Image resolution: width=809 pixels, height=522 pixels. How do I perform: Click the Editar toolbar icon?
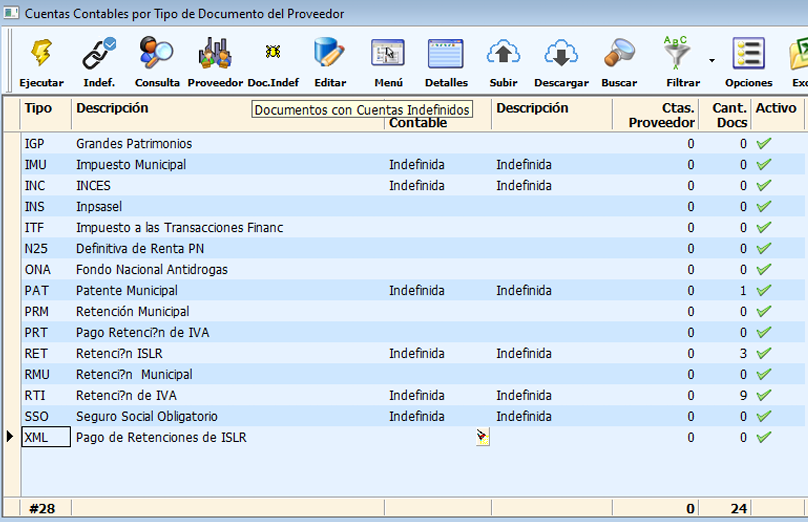pyautogui.click(x=330, y=54)
